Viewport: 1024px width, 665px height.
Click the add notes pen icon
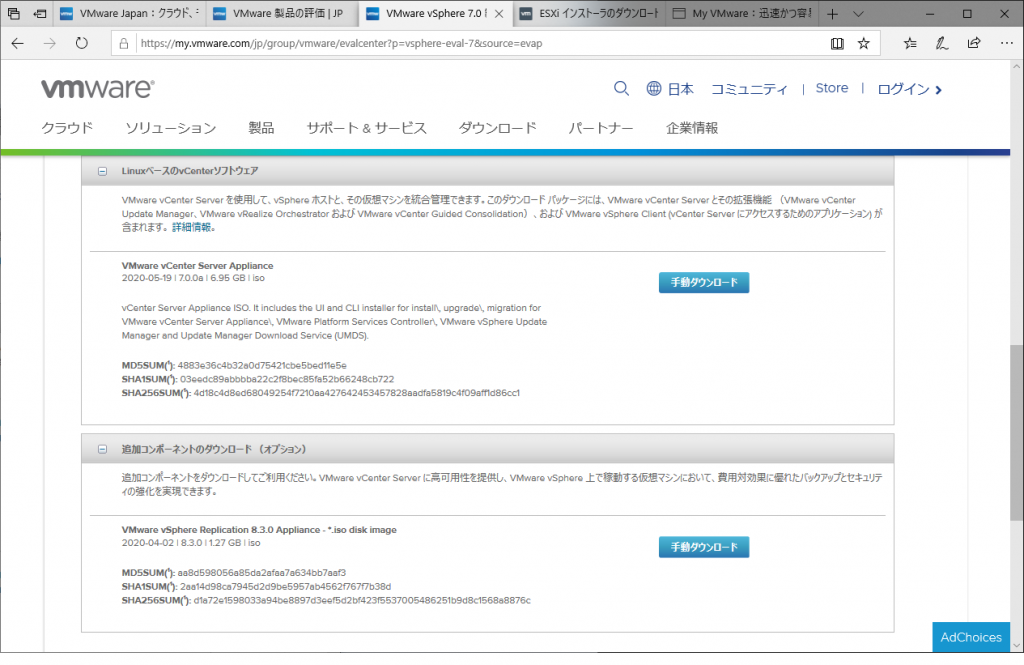pyautogui.click(x=942, y=43)
